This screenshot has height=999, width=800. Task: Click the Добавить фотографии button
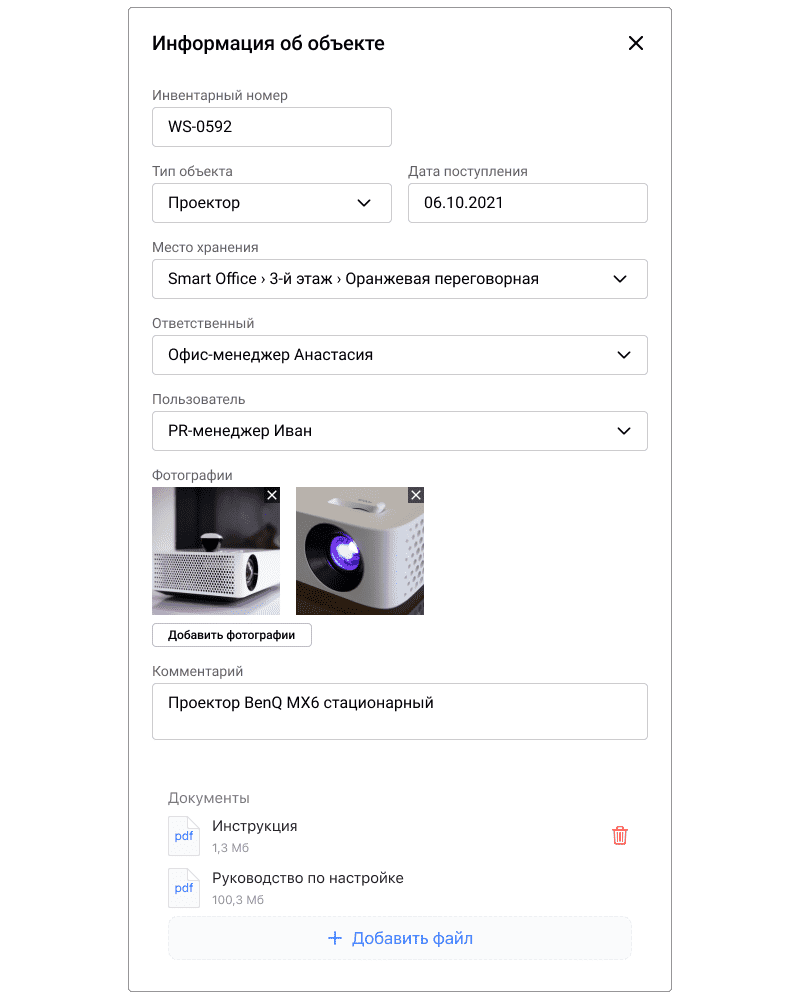coord(231,635)
